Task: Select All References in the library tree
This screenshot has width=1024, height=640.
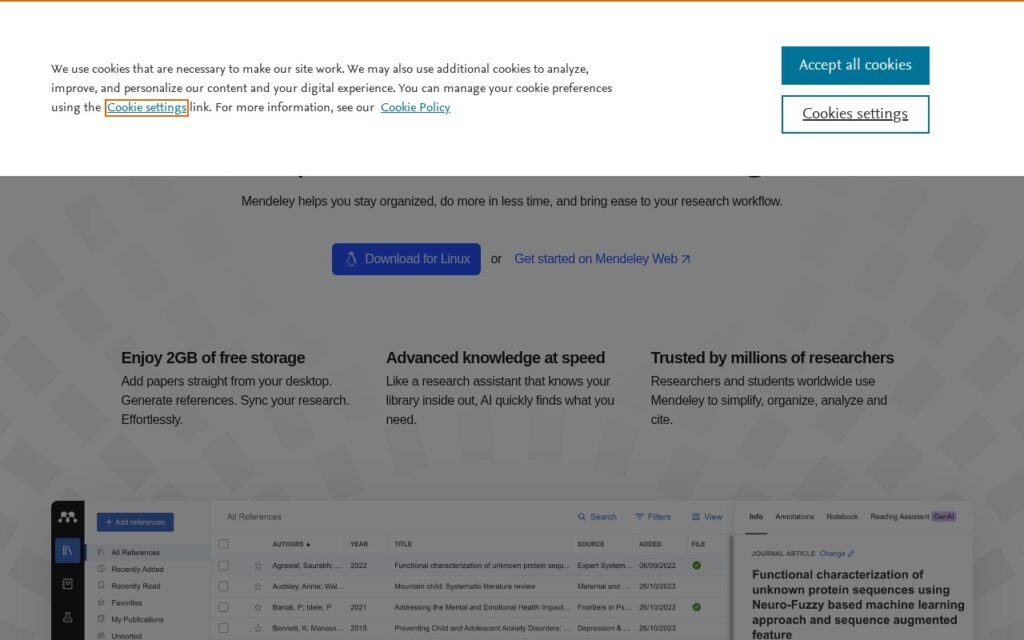Action: tap(135, 552)
